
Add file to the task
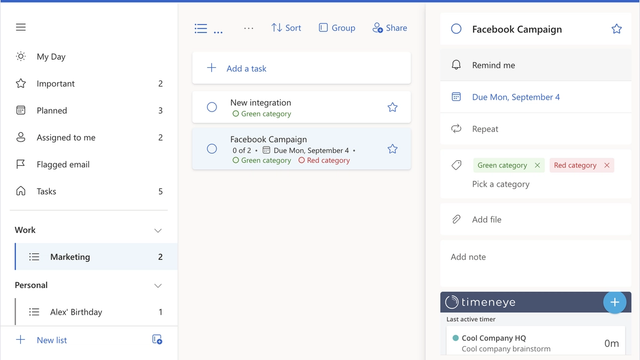click(x=536, y=220)
